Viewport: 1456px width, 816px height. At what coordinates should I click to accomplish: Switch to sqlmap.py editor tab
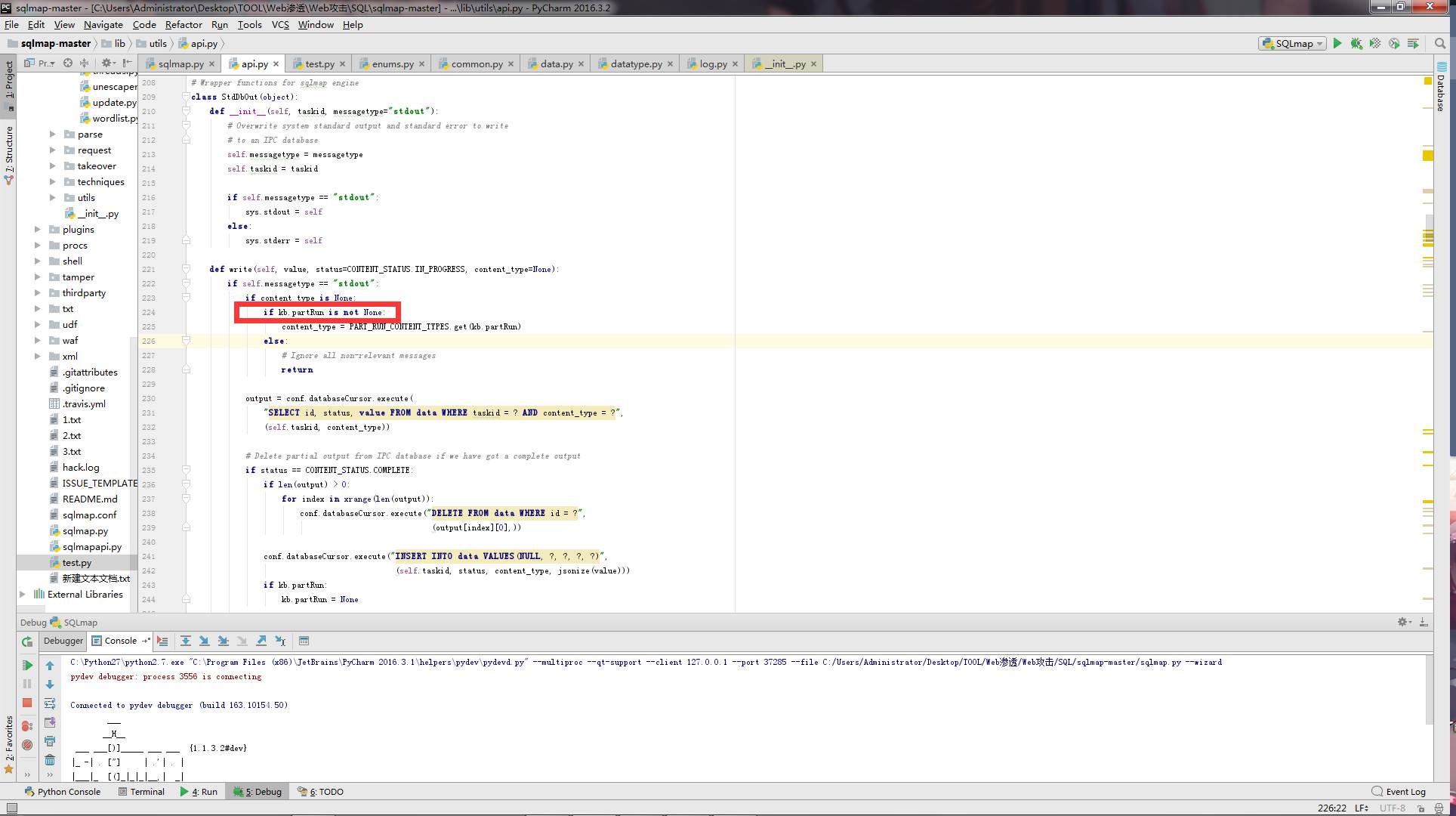[180, 64]
